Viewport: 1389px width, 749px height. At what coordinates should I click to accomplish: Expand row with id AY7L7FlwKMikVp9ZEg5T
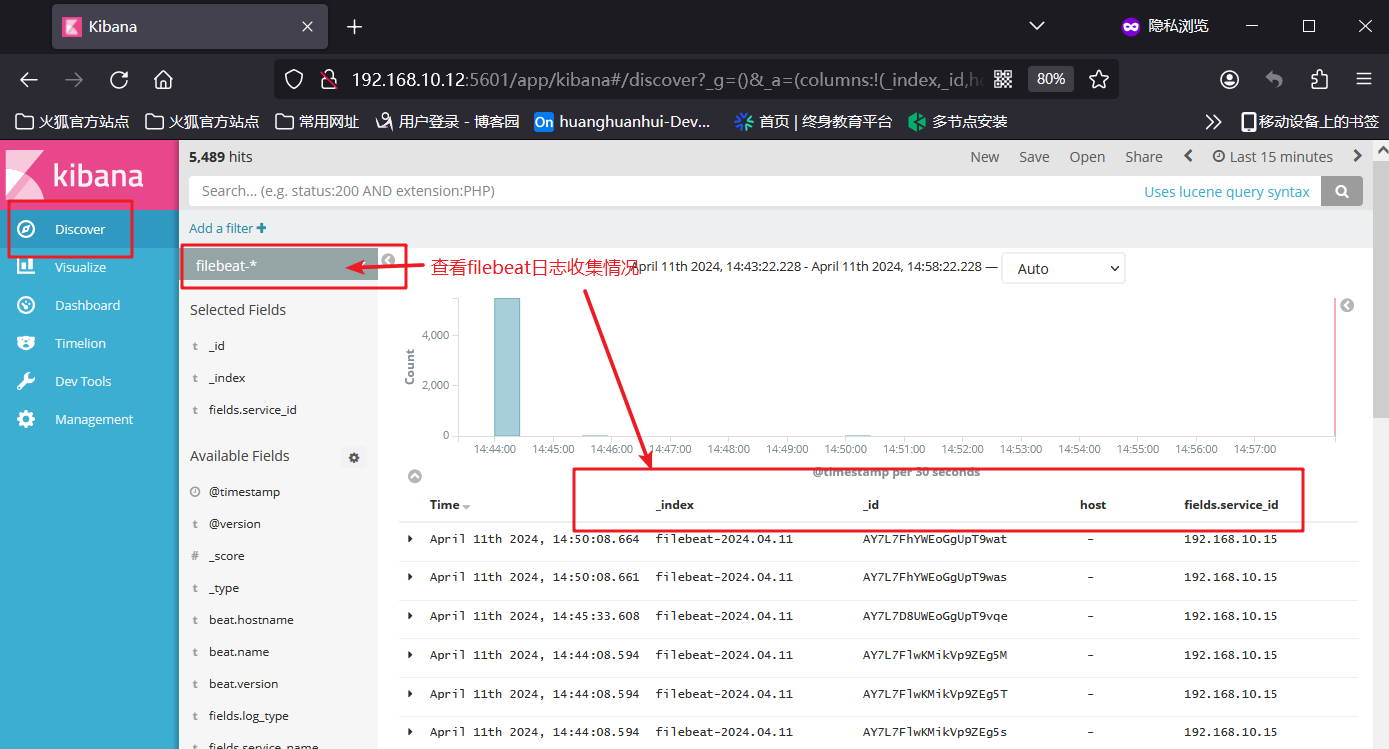410,693
